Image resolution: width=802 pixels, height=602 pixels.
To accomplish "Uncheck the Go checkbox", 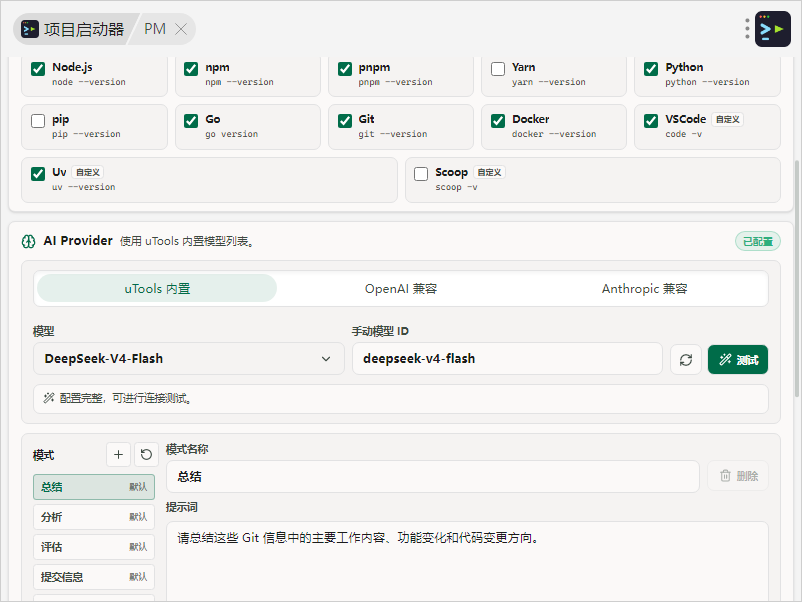I will click(x=191, y=121).
